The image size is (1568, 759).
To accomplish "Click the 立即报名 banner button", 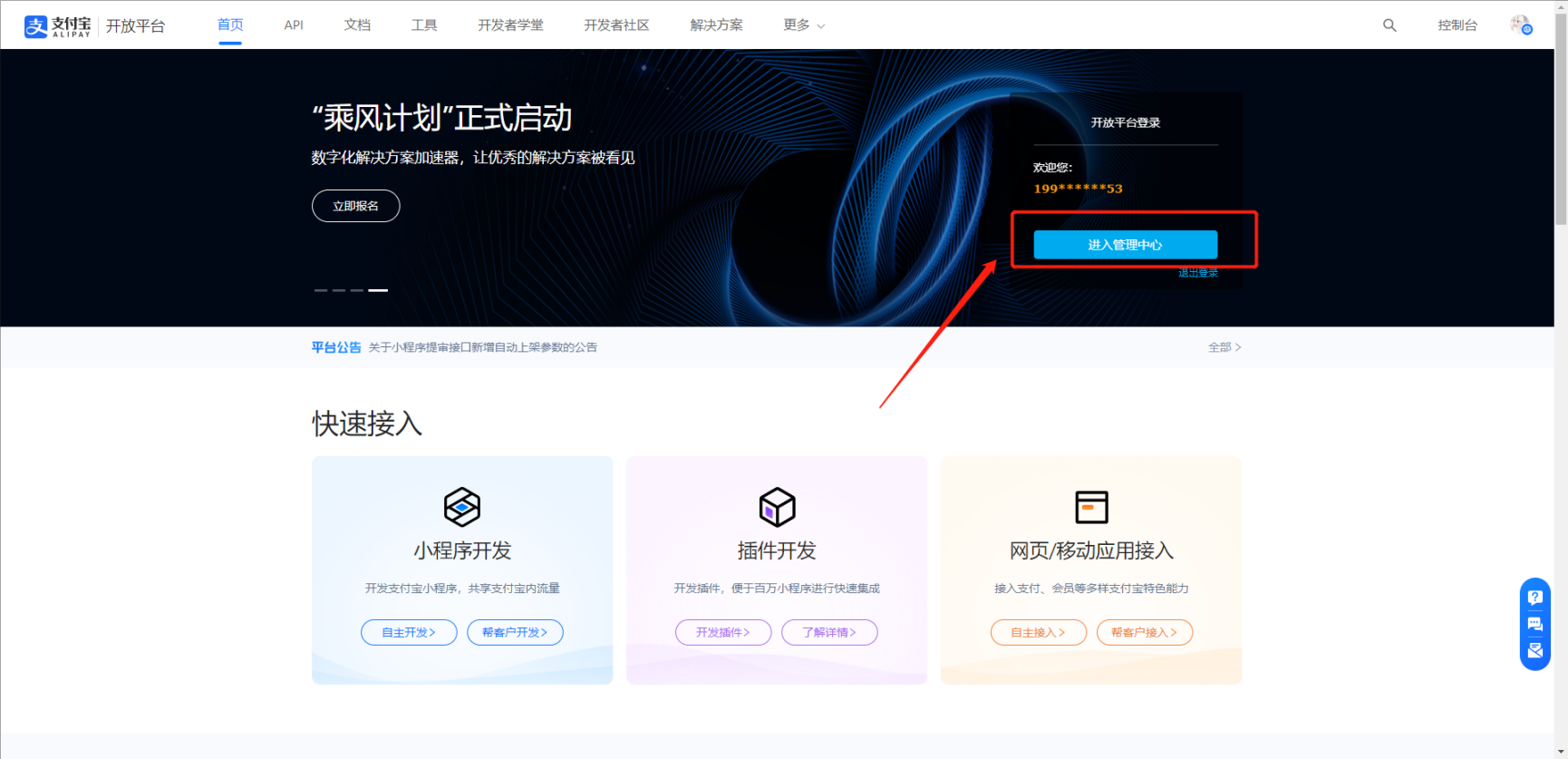I will pyautogui.click(x=355, y=206).
